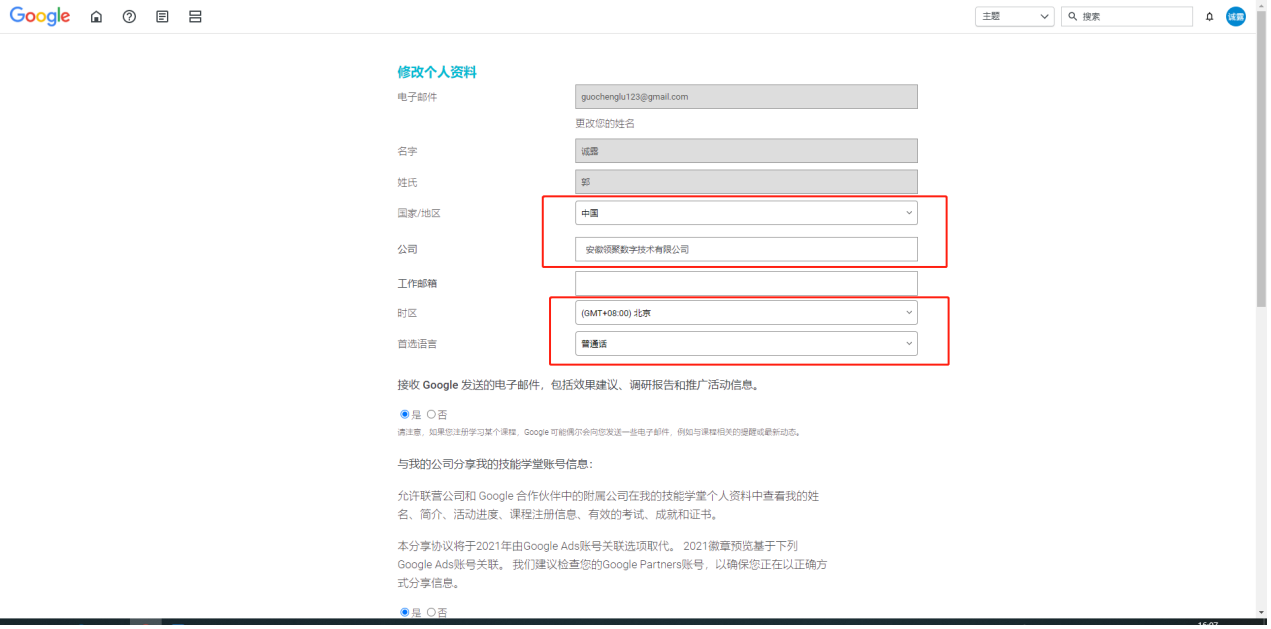Screen dimensions: 1271x629
Task: Click the 姓氏 field showing 郭
Action: click(746, 182)
